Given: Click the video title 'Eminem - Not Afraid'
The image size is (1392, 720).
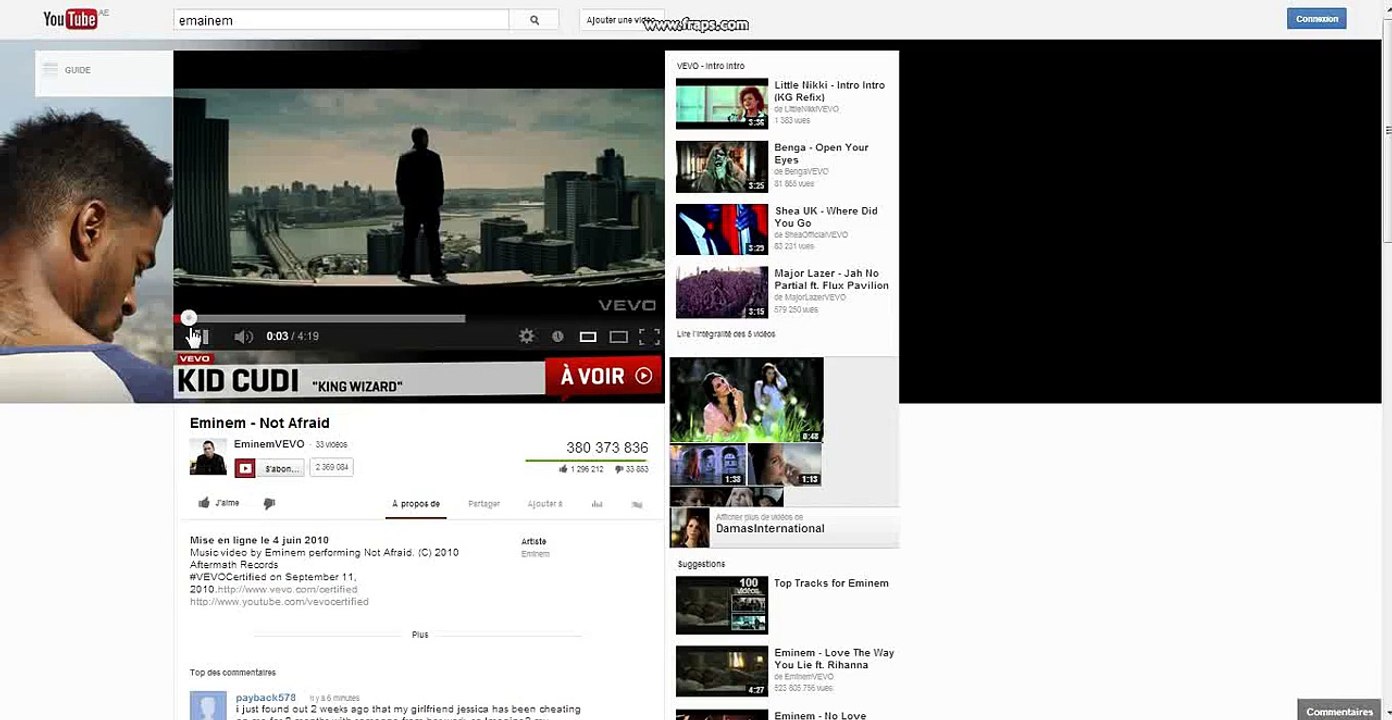Looking at the screenshot, I should pos(260,423).
